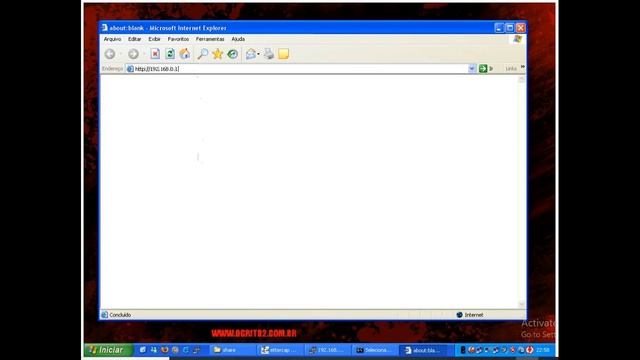The image size is (640, 360).
Task: Open Editar menu
Action: coord(134,39)
